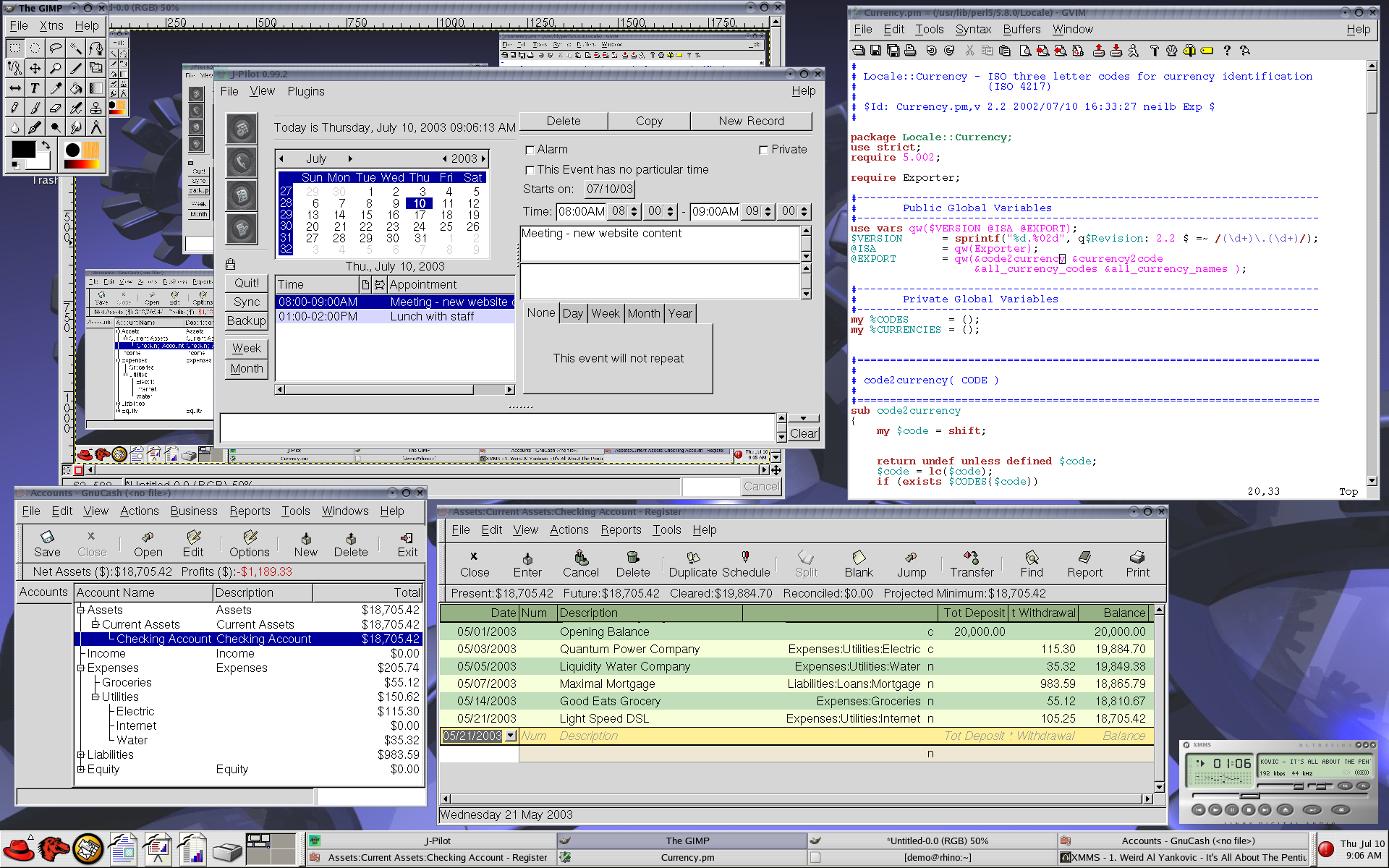Viewport: 1389px width, 868px height.
Task: Click the Red Hat main menu icon
Action: [x=19, y=848]
